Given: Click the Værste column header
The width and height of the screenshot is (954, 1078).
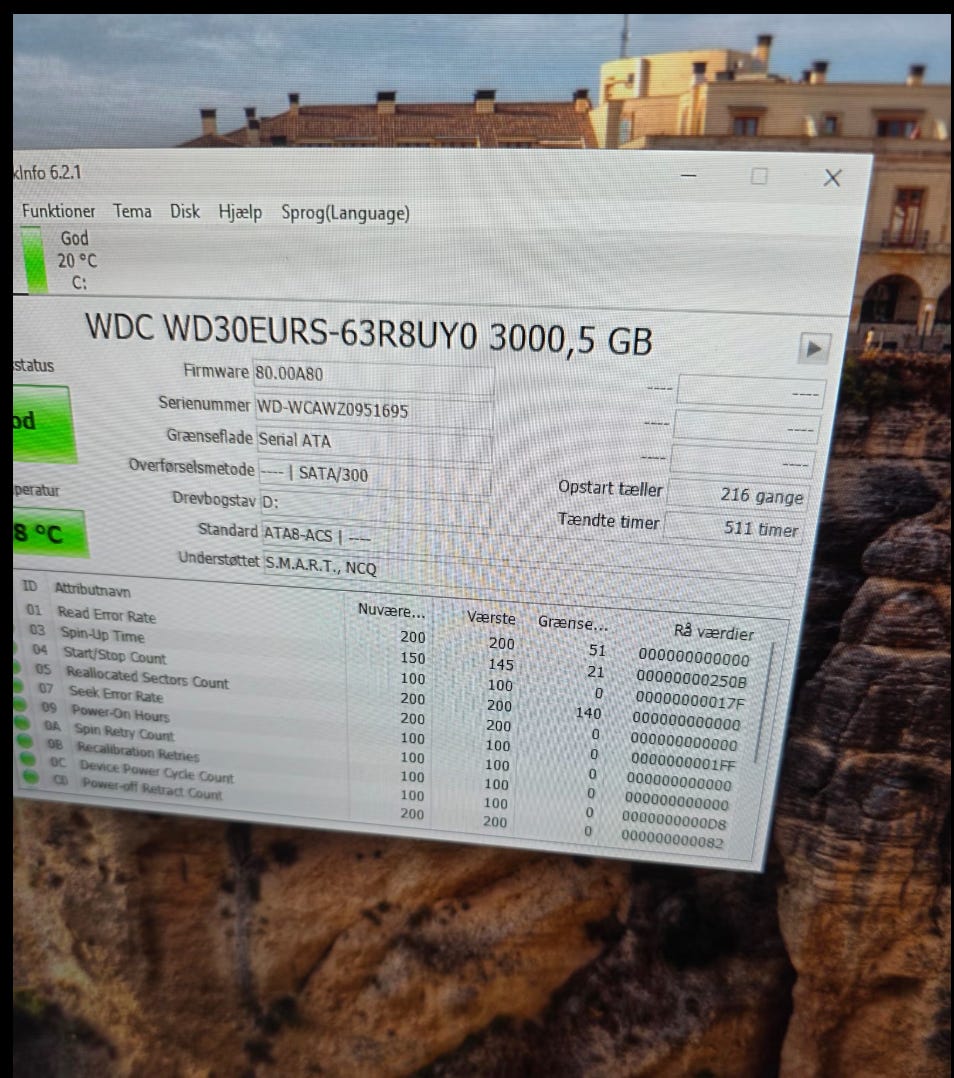Looking at the screenshot, I should tap(491, 617).
